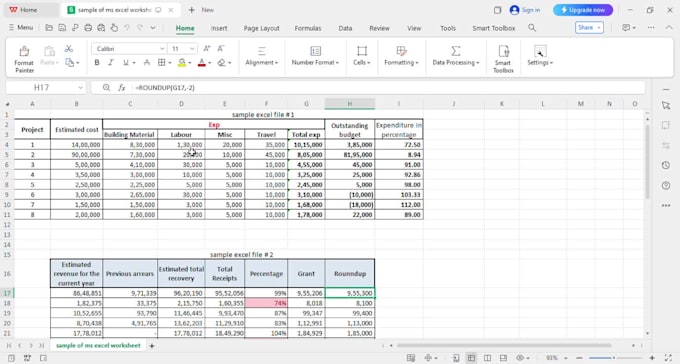Click the Format Painter tool
Viewport: 680px width, 364px height.
tap(24, 59)
